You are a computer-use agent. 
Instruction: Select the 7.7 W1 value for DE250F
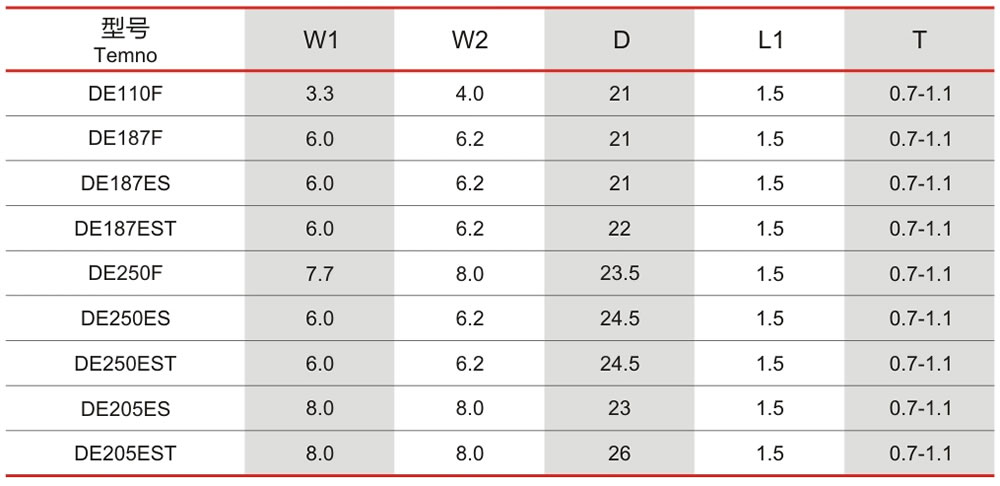point(320,274)
